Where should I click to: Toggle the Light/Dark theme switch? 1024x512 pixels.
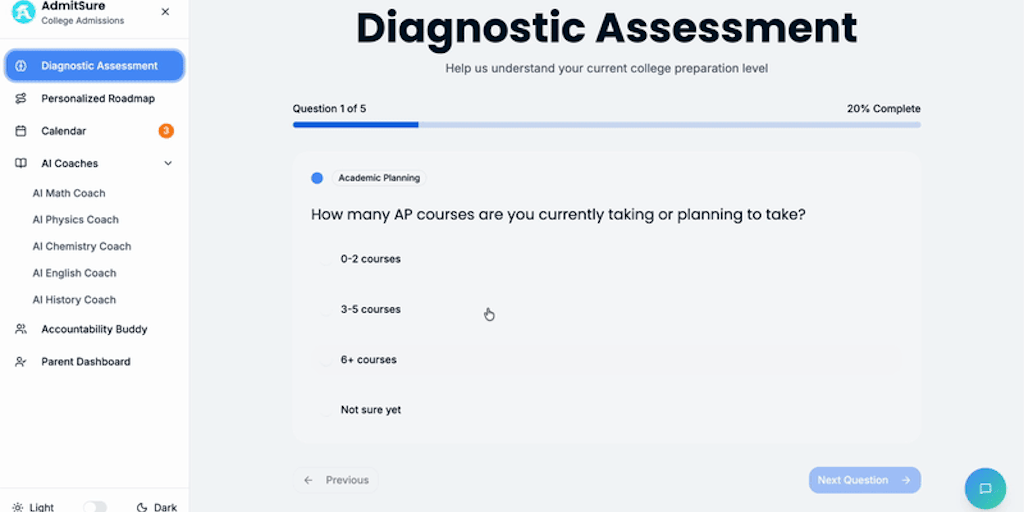[x=95, y=507]
